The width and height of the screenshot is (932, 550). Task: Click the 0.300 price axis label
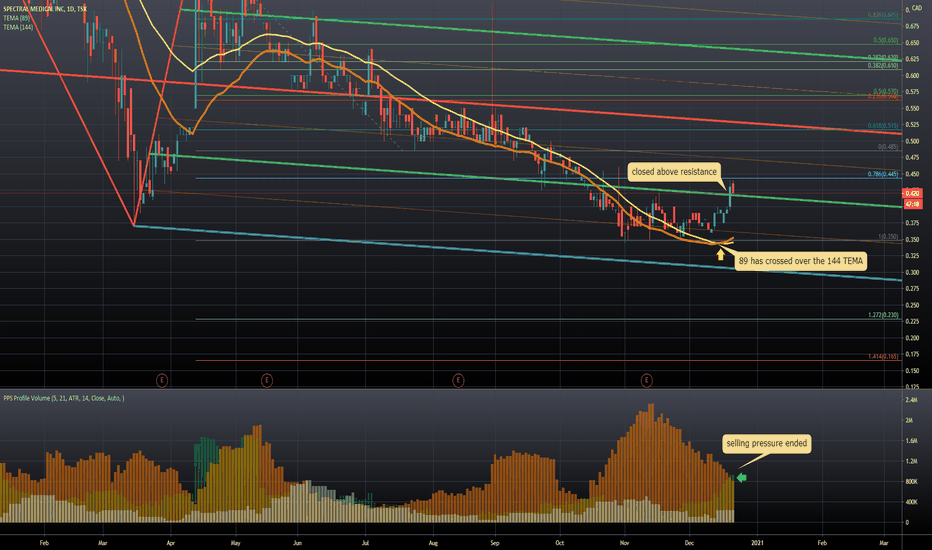click(912, 272)
